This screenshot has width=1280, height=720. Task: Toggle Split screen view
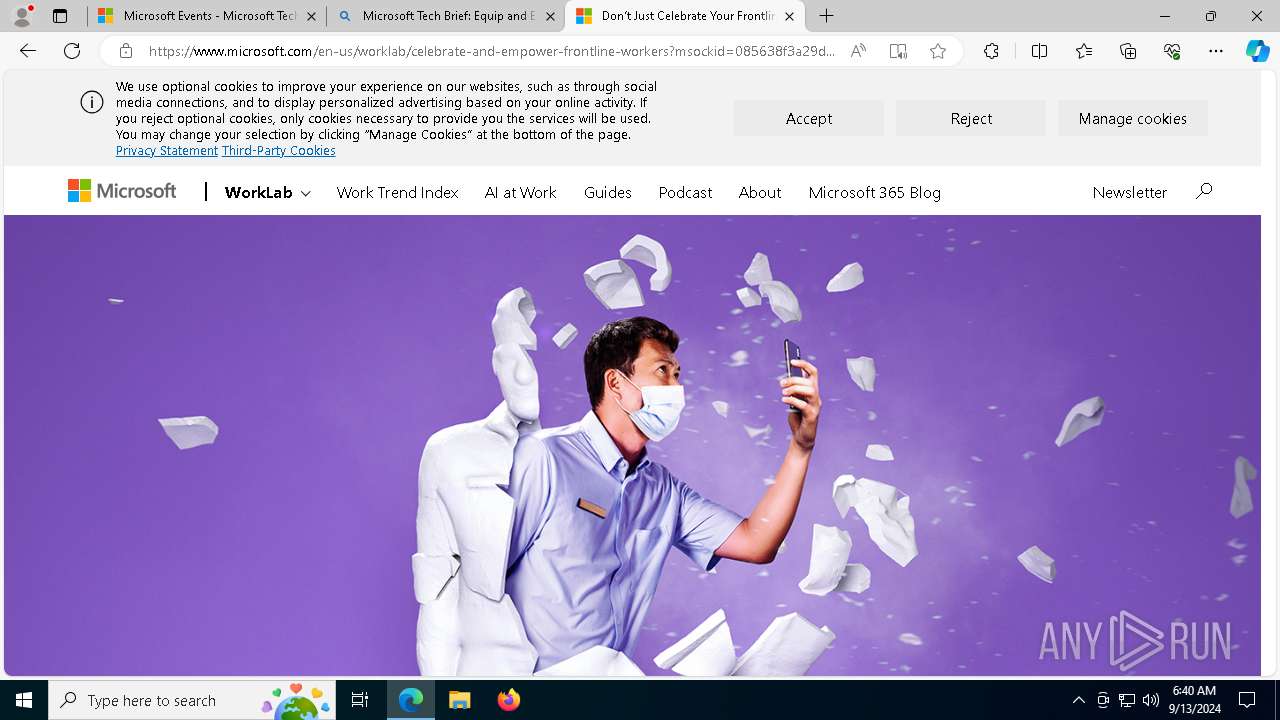(x=1039, y=51)
